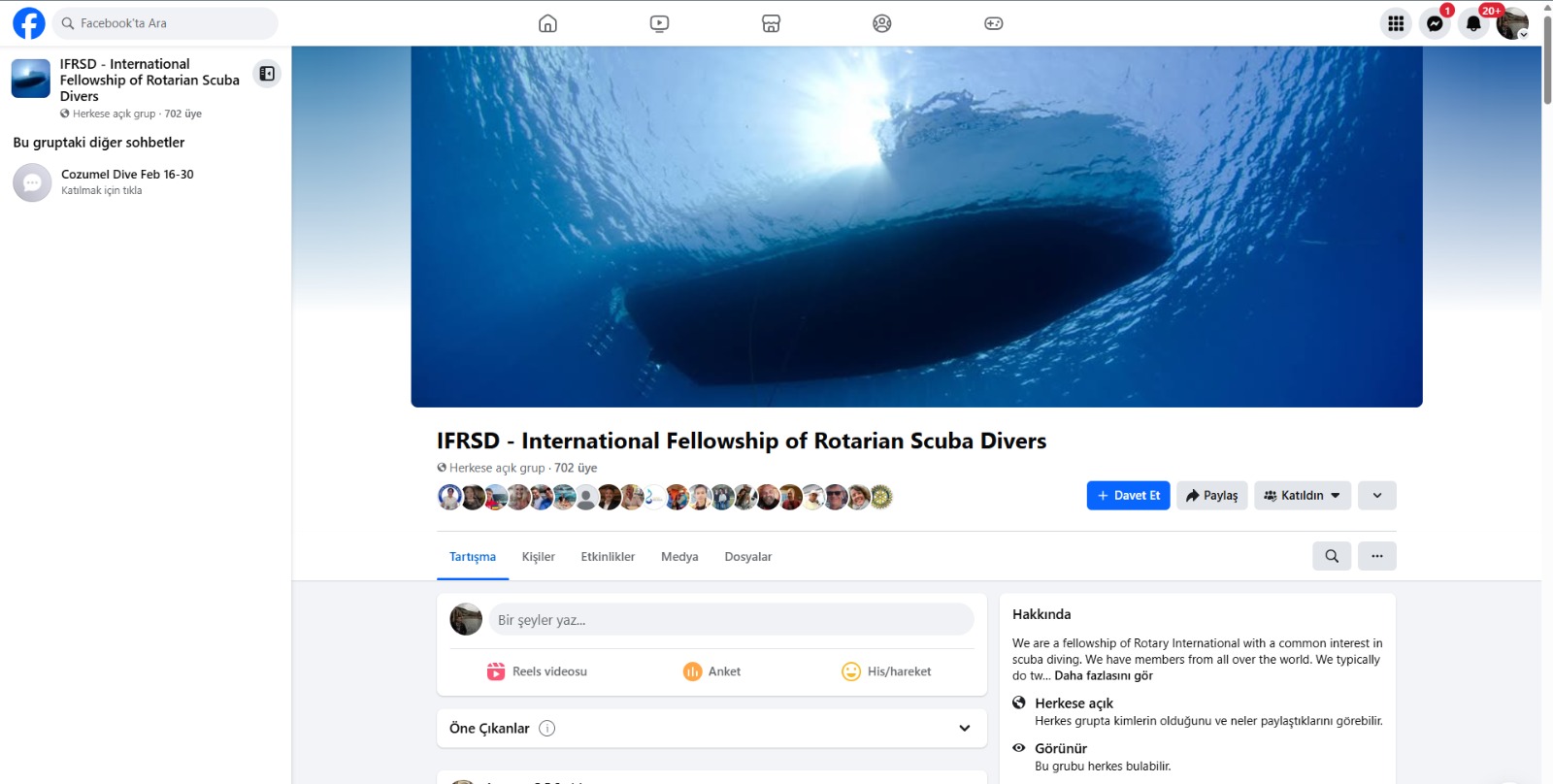Click the 702 üye member count link

coord(576,468)
